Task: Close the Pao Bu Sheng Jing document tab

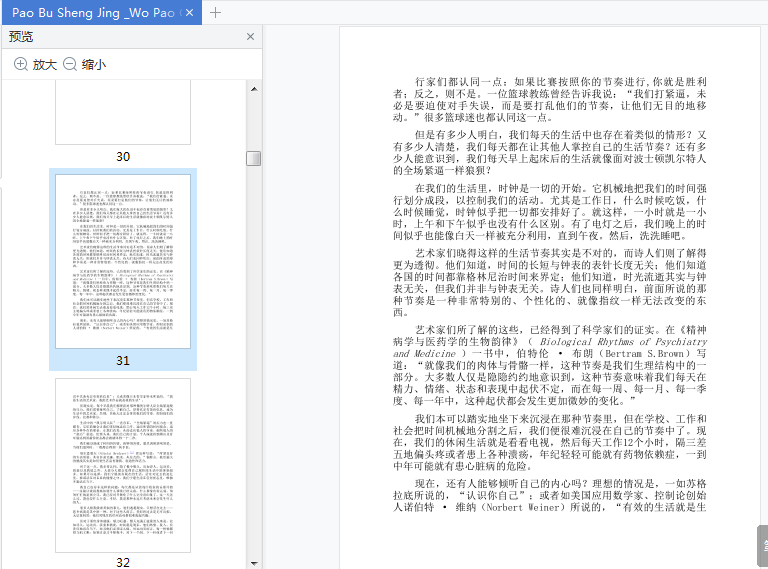Action: [x=190, y=13]
